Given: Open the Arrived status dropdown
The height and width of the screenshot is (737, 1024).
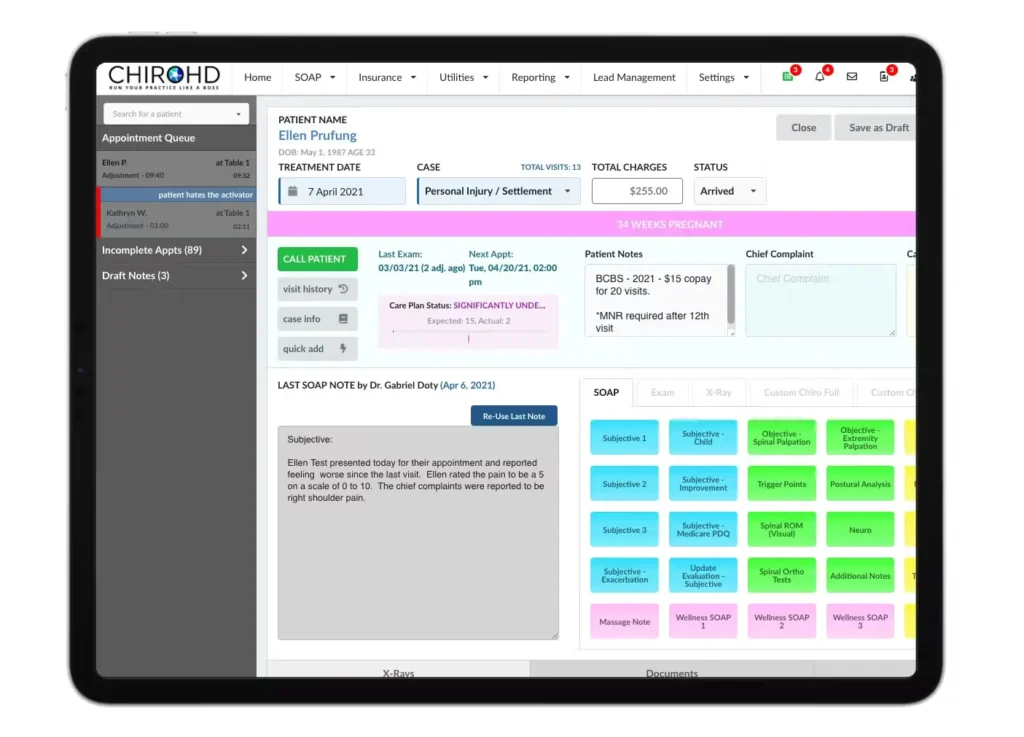Looking at the screenshot, I should pyautogui.click(x=729, y=191).
